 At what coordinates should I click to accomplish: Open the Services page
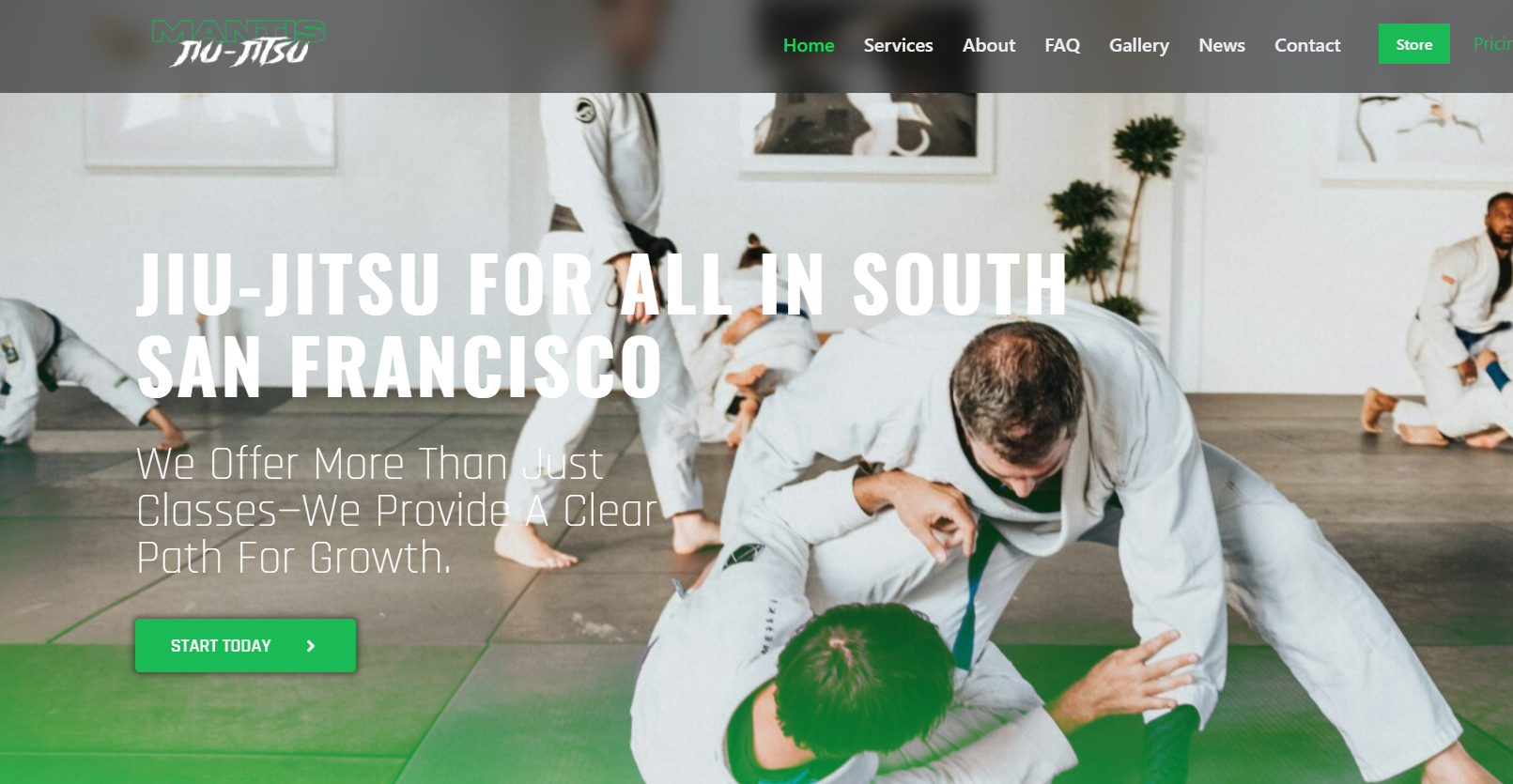(x=898, y=45)
